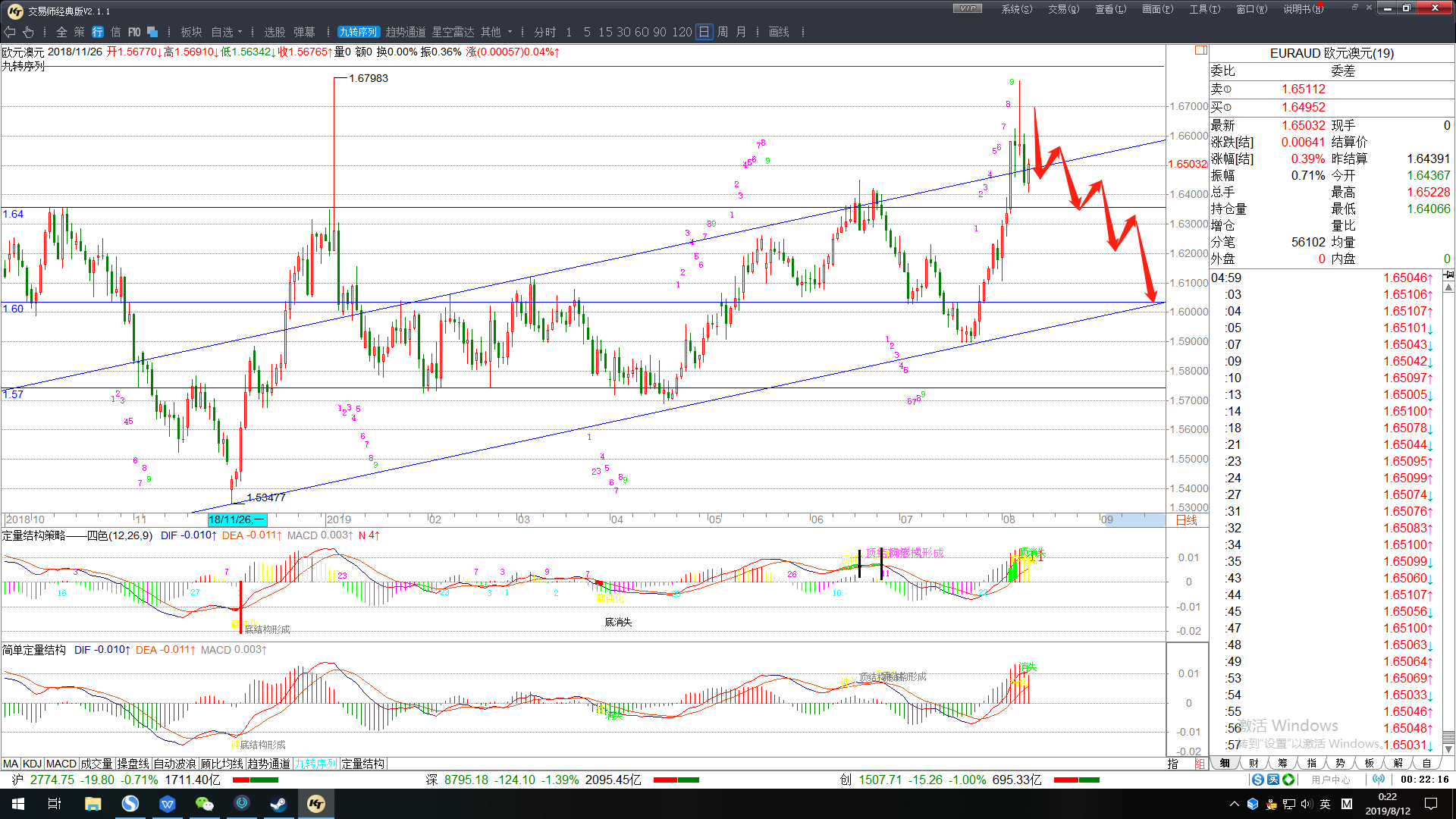This screenshot has height=819, width=1456.
Task: Select the hand pointer tool icon
Action: (28, 32)
